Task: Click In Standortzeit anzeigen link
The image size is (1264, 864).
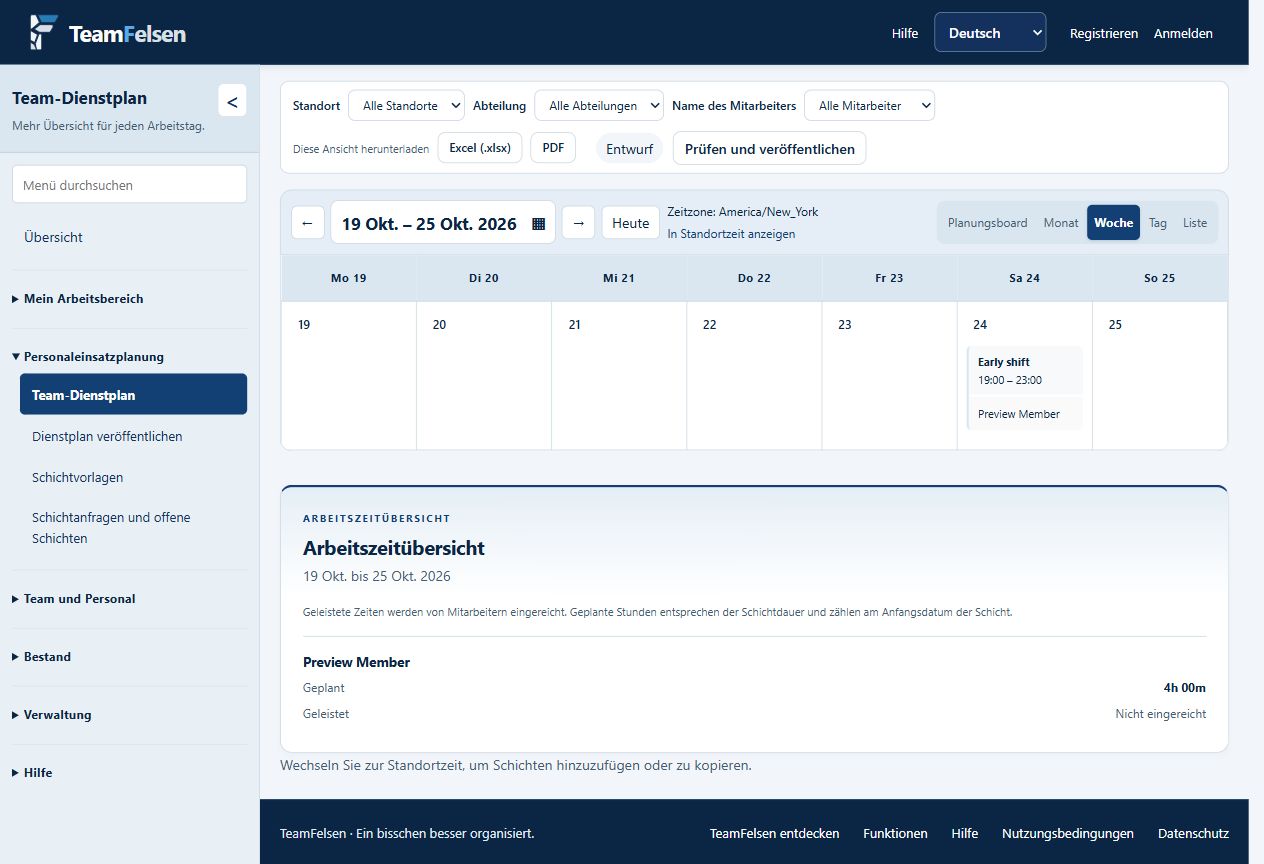Action: (x=731, y=234)
